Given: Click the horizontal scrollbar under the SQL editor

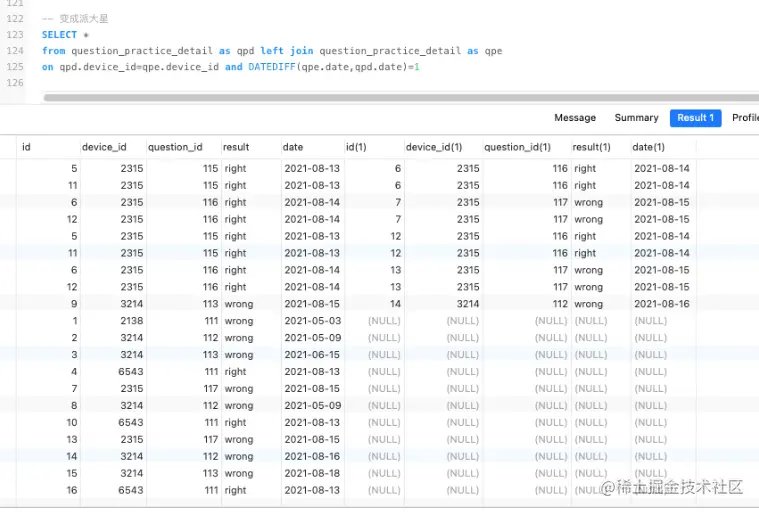Looking at the screenshot, I should [x=401, y=98].
